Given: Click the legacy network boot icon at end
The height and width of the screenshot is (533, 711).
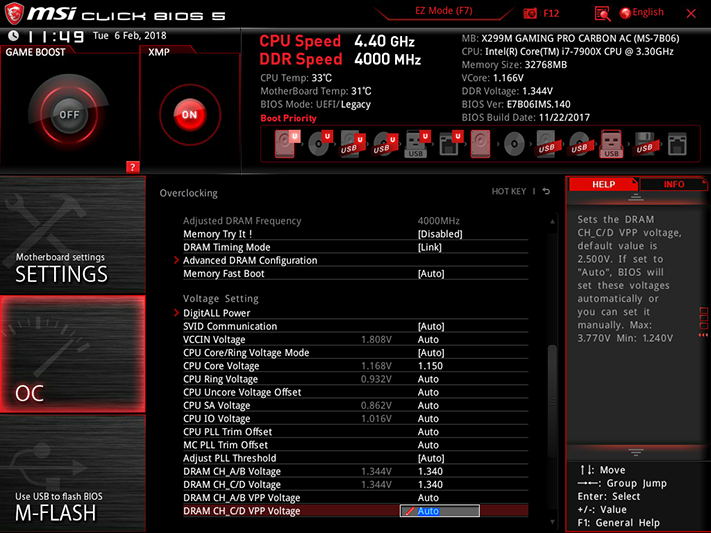Looking at the screenshot, I should tap(677, 144).
